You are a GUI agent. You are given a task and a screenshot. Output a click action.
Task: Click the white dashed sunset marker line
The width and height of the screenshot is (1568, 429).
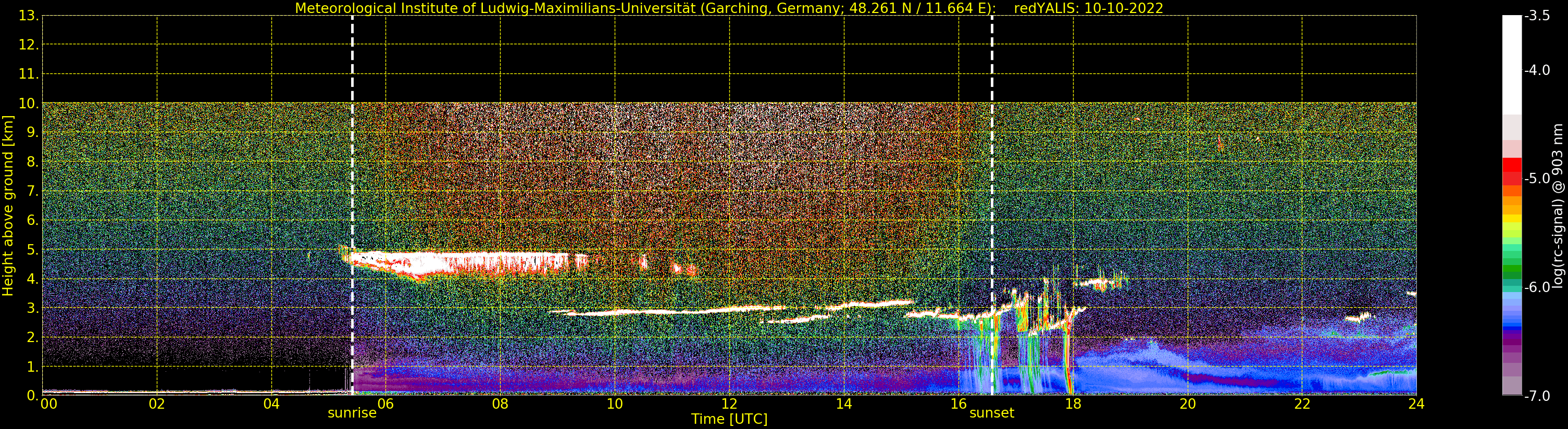coord(992,206)
